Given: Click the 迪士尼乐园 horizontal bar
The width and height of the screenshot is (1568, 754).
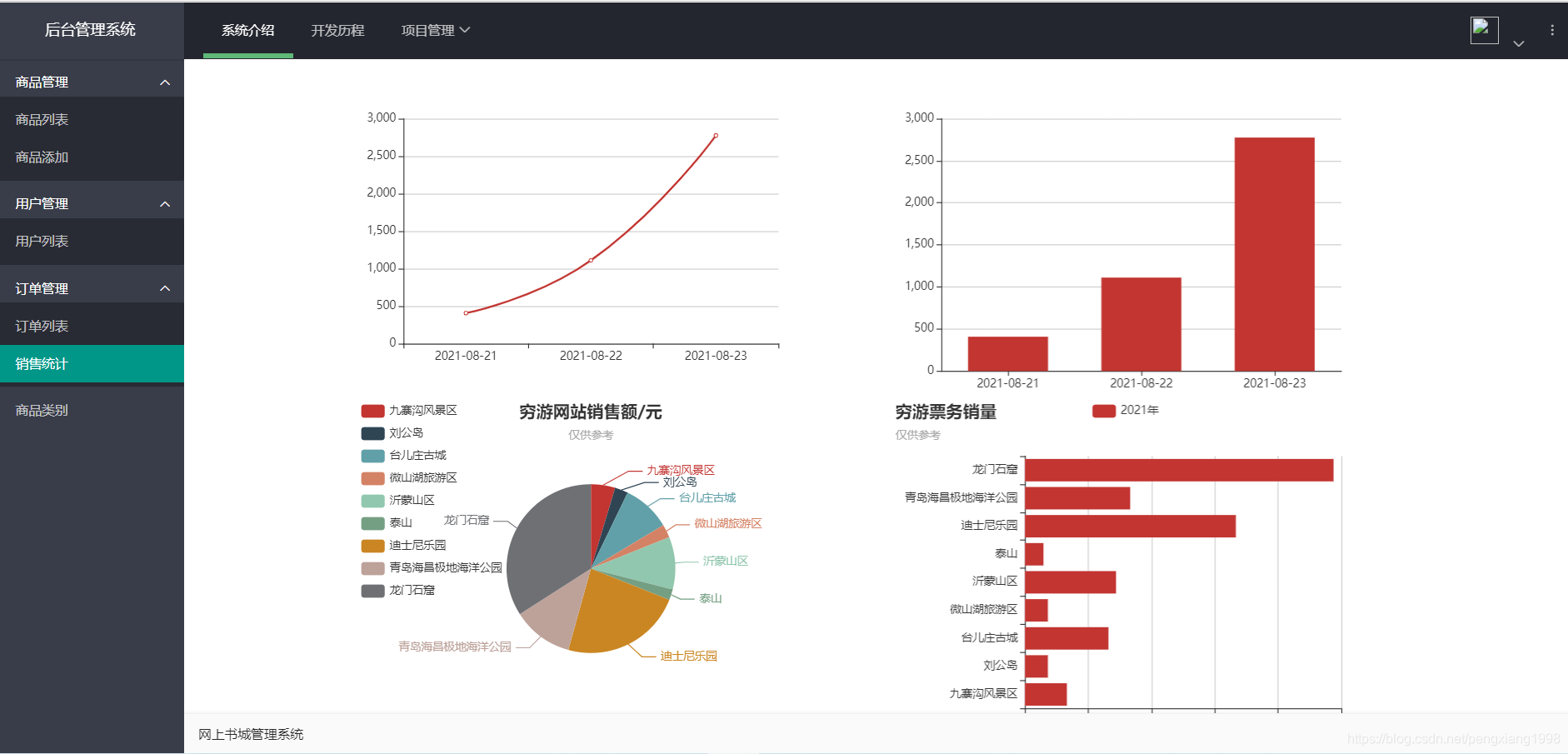Looking at the screenshot, I should [x=1131, y=527].
